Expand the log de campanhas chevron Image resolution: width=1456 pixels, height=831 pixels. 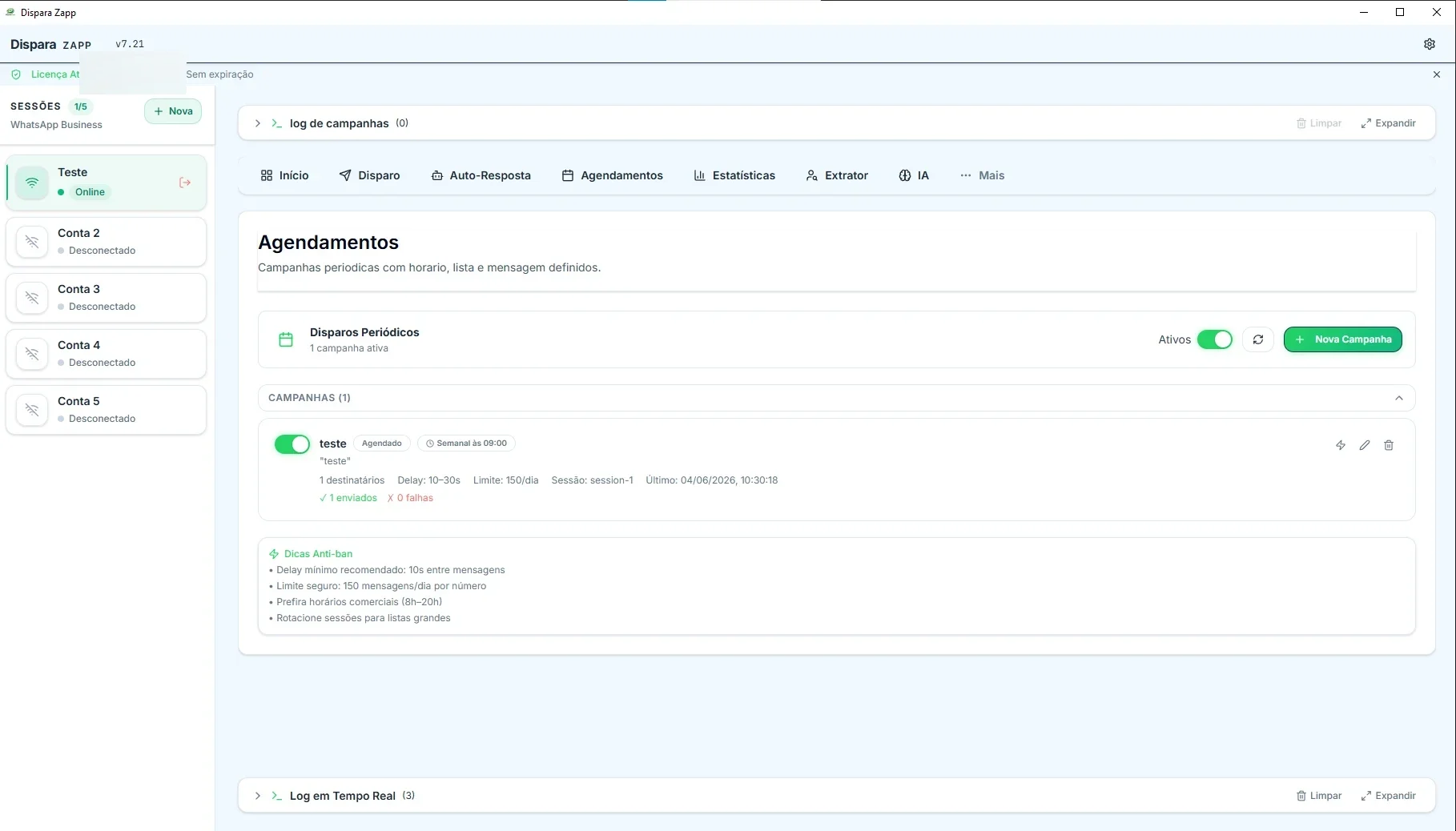click(x=258, y=123)
